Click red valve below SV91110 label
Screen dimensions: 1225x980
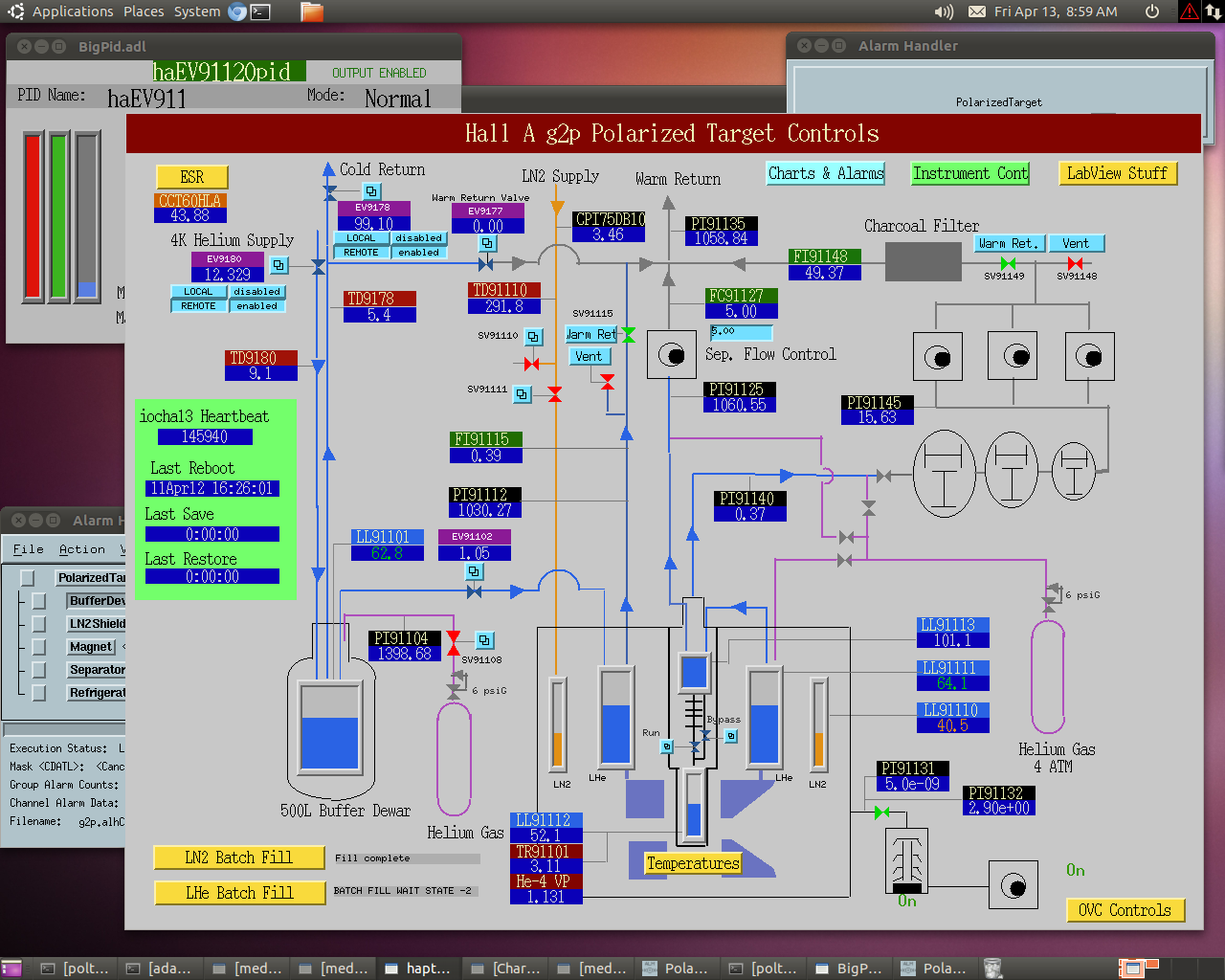[531, 364]
